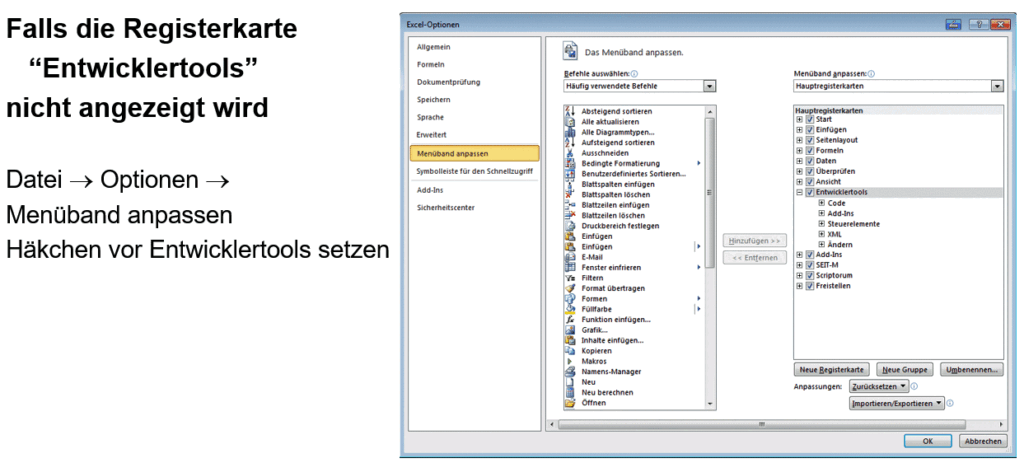Image resolution: width=1024 pixels, height=463 pixels.
Task: Open the Importieren/Exportieren dropdown
Action: point(897,404)
